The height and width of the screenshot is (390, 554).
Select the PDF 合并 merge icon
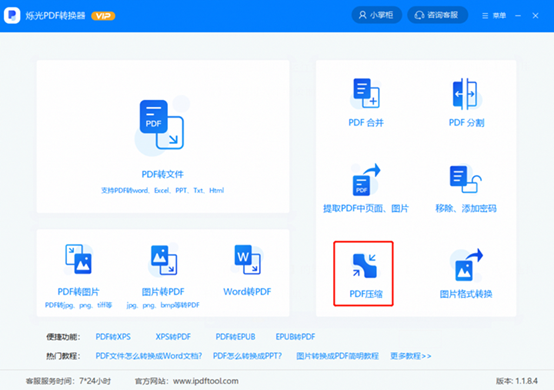click(x=366, y=93)
